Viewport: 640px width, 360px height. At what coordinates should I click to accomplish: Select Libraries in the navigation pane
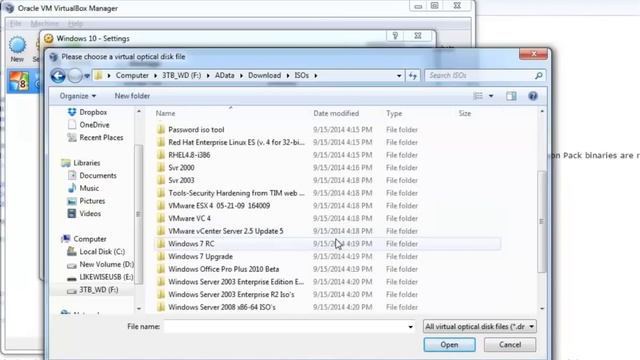point(81,163)
